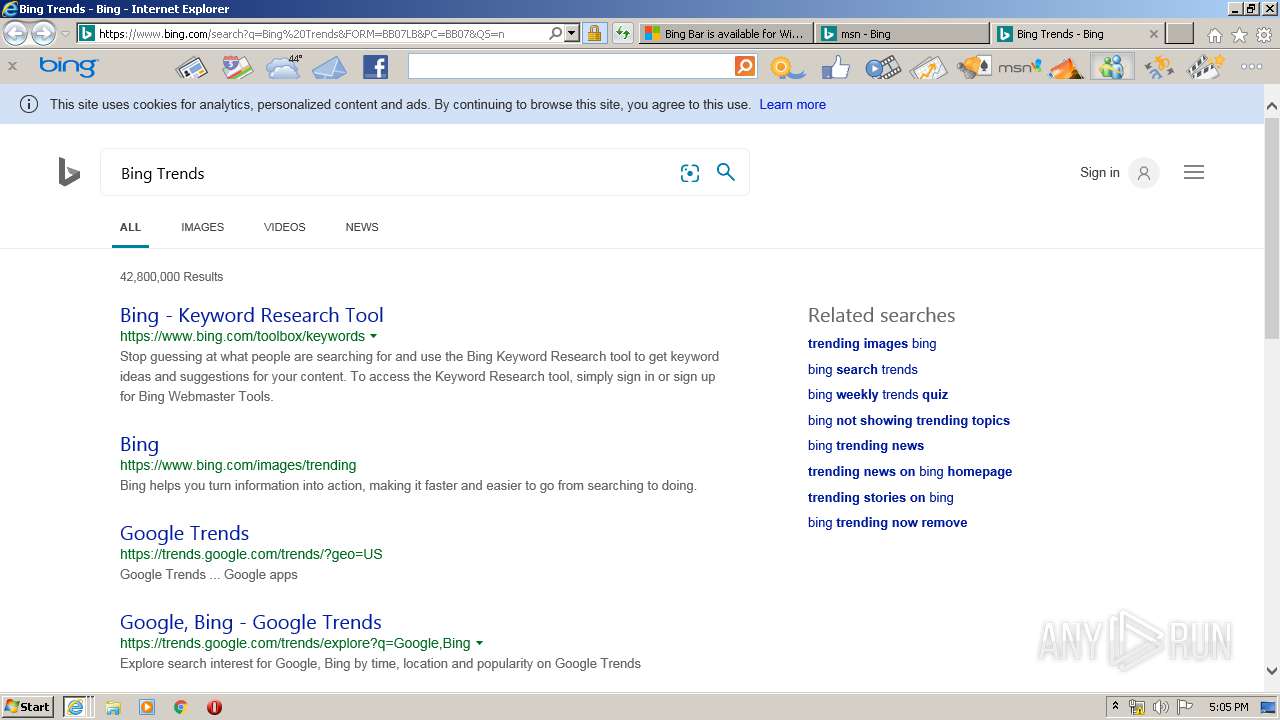Click the volume icon in system tray
Viewport: 1280px width, 720px height.
coord(1160,707)
